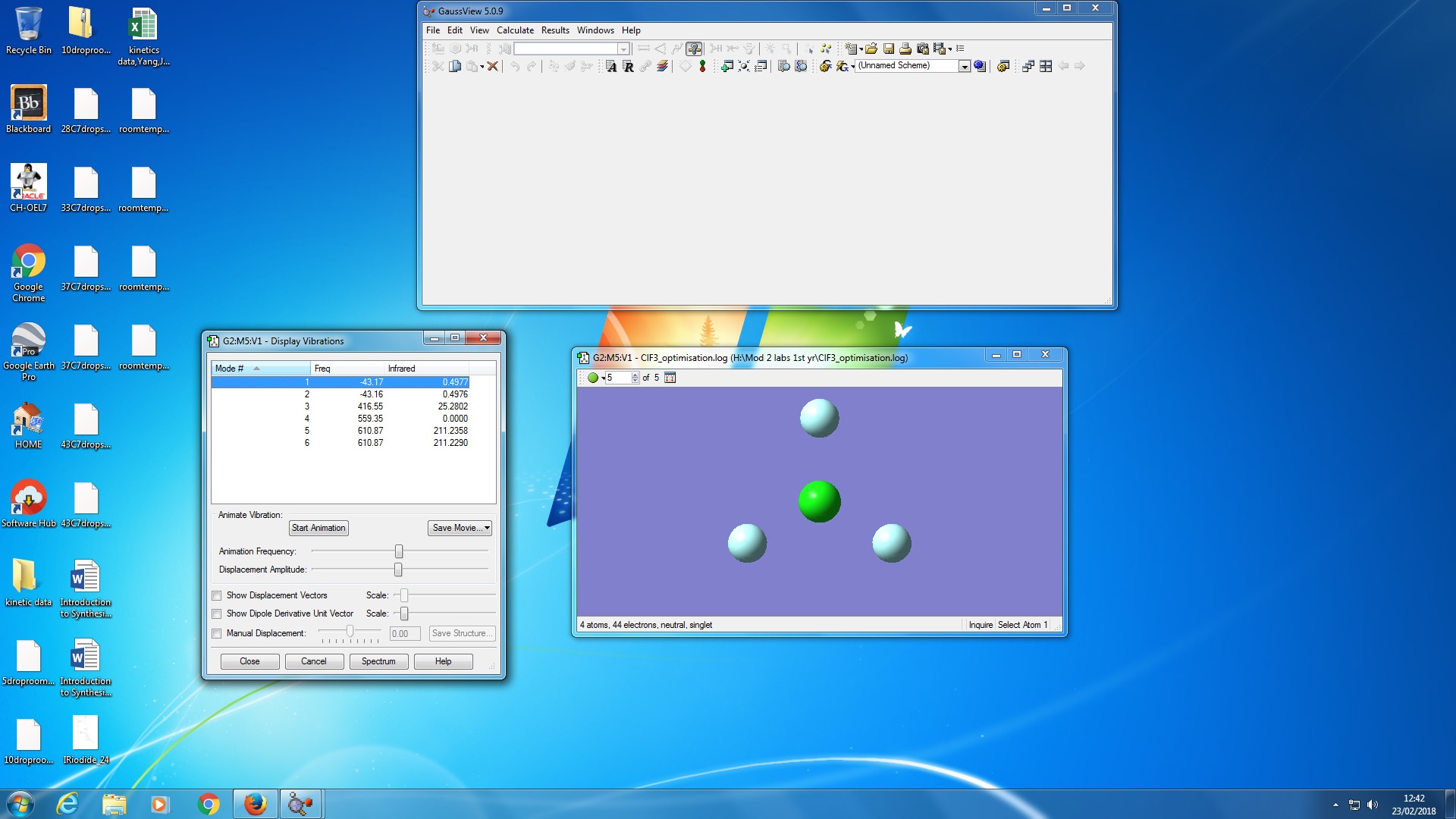This screenshot has width=1456, height=819.
Task: Click the tile windows icon
Action: click(x=1046, y=66)
